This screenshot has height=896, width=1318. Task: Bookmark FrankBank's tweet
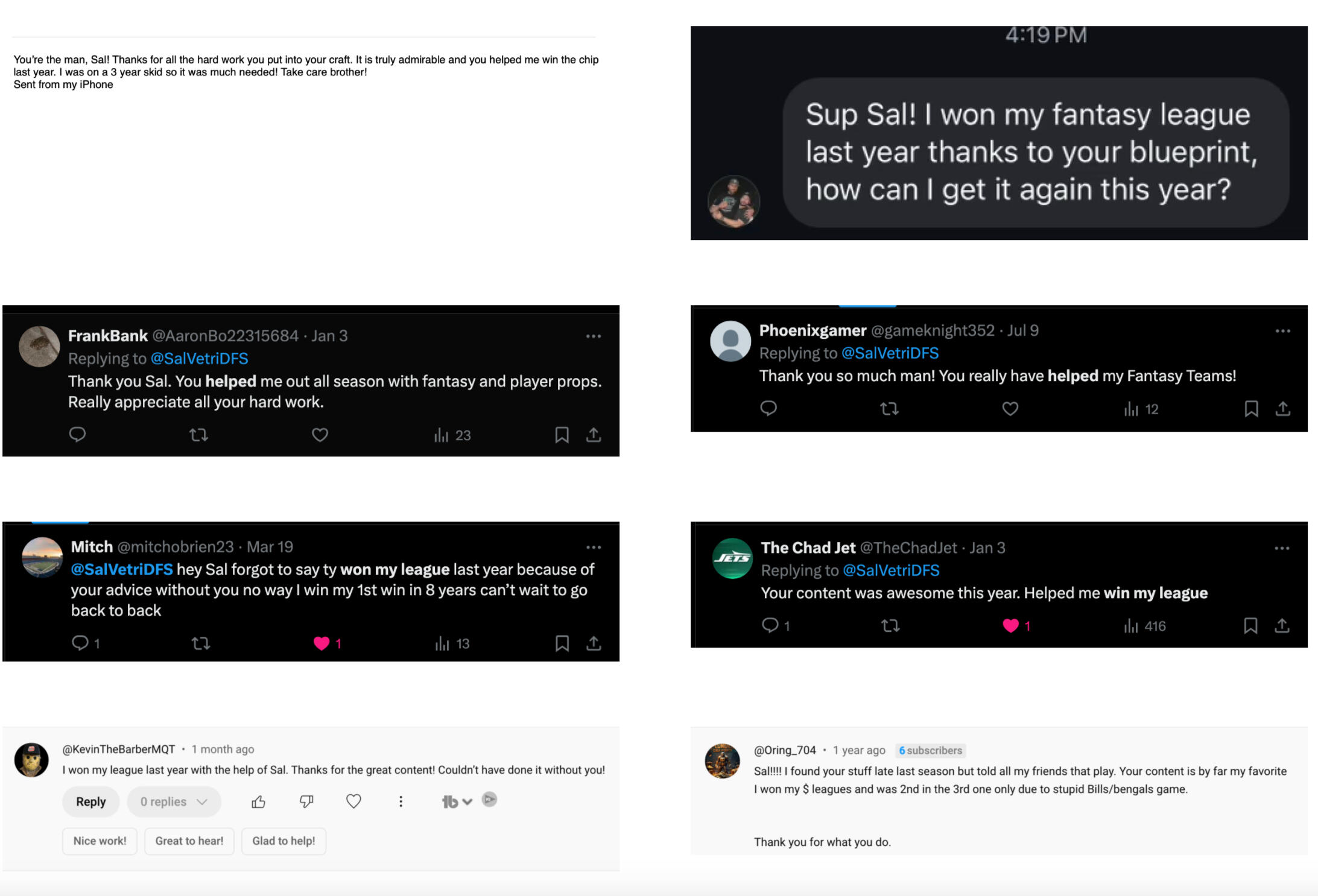pyautogui.click(x=562, y=435)
